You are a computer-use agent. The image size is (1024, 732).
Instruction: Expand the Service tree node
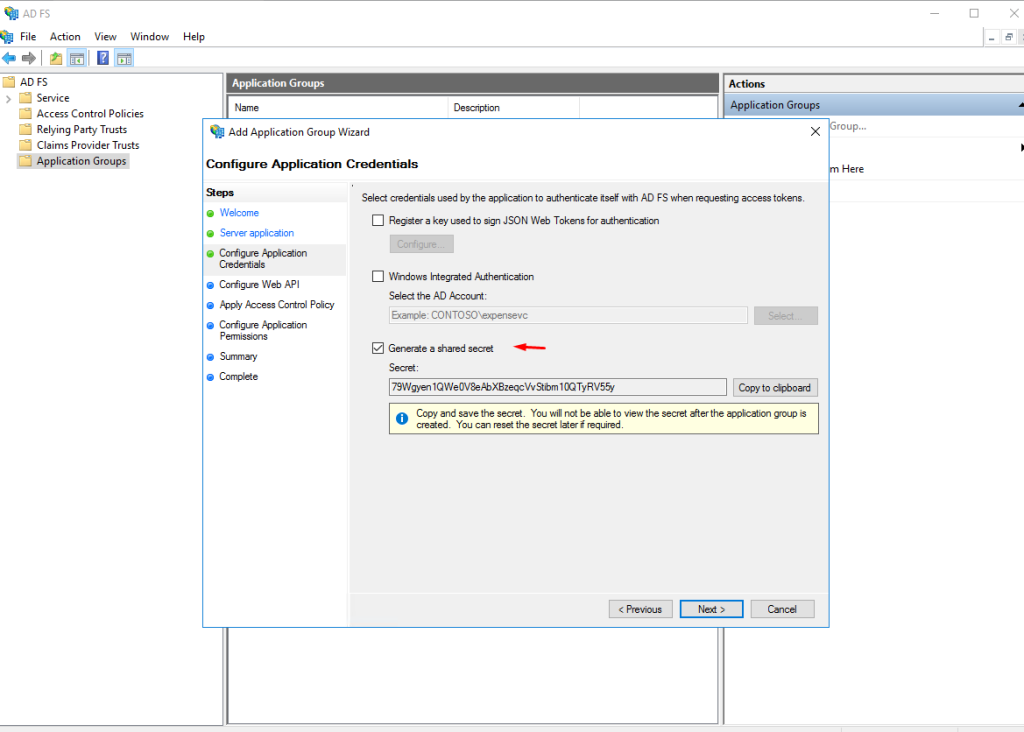click(x=9, y=98)
